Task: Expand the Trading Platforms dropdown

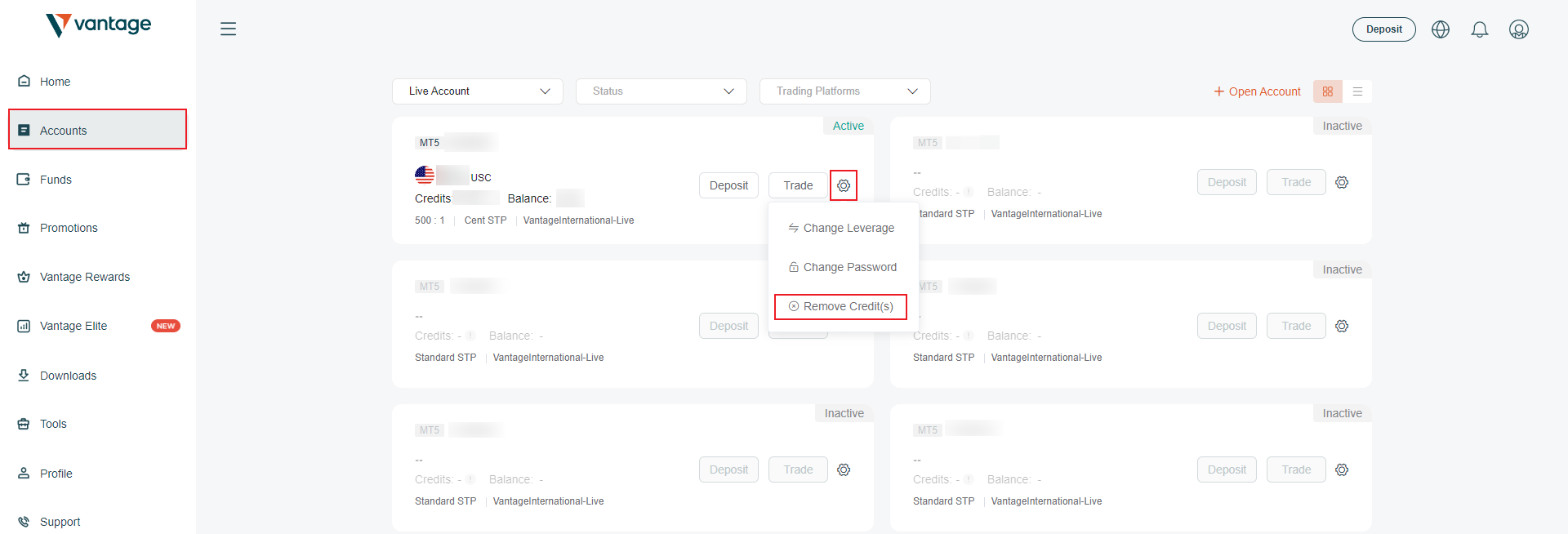Action: click(x=845, y=91)
